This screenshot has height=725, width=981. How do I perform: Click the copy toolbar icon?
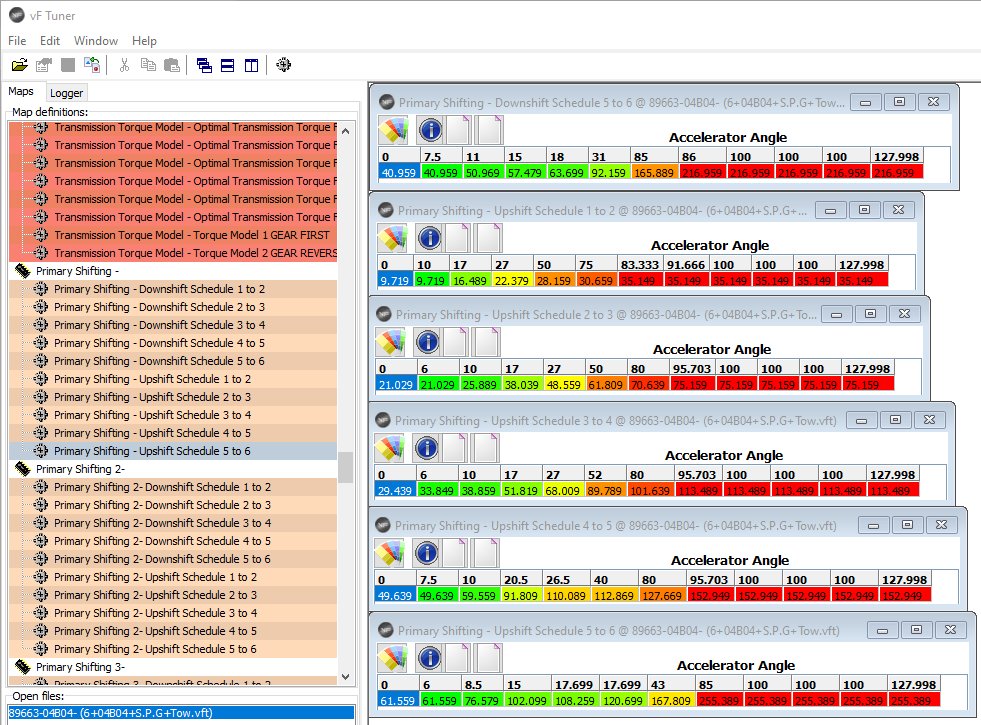pyautogui.click(x=148, y=64)
